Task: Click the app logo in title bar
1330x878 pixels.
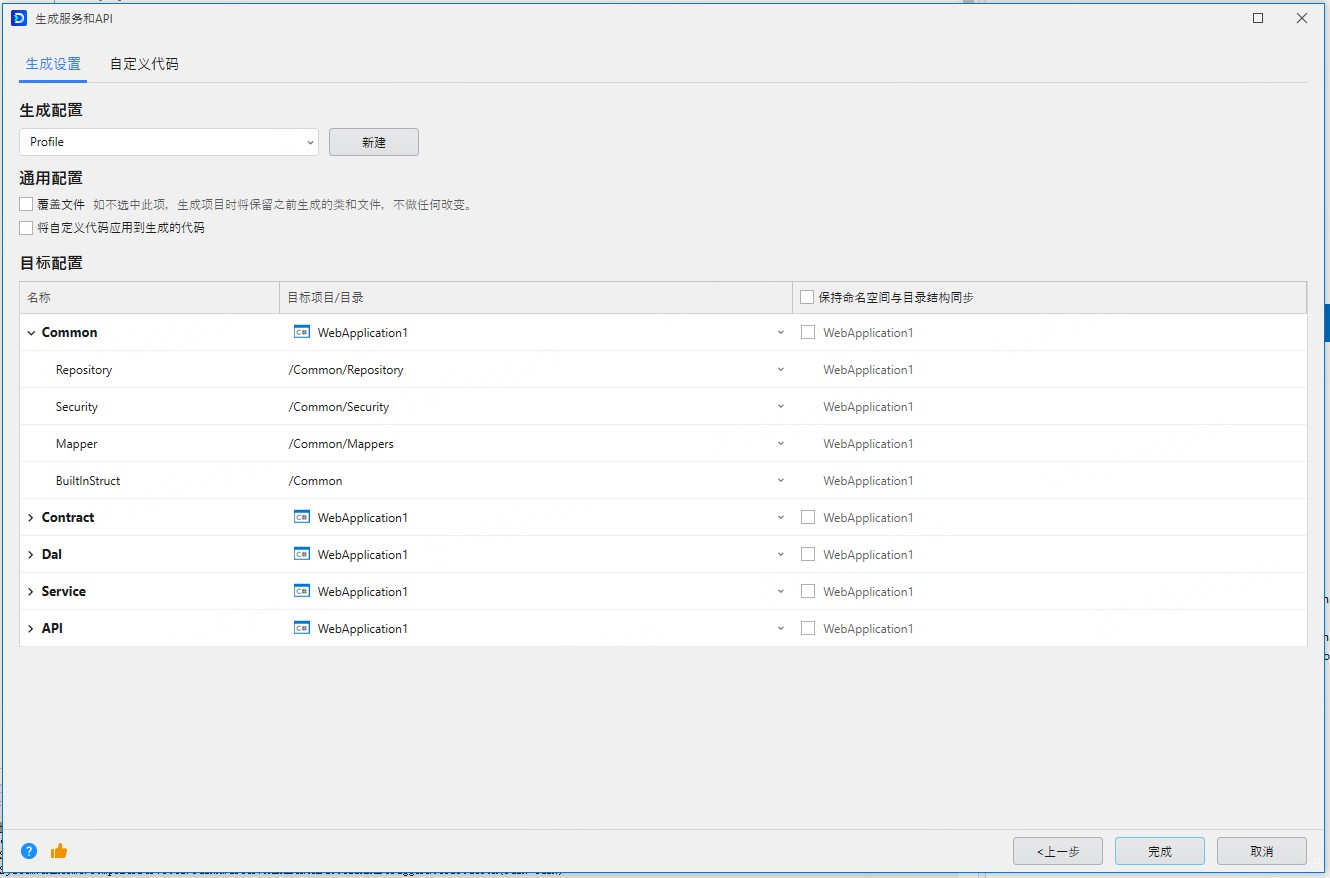Action: point(18,18)
